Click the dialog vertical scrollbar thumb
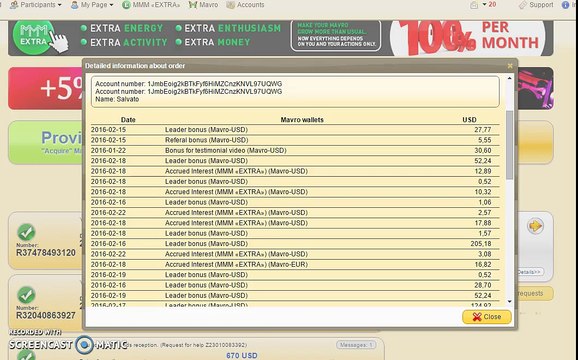This screenshot has height=360, width=578. click(509, 145)
